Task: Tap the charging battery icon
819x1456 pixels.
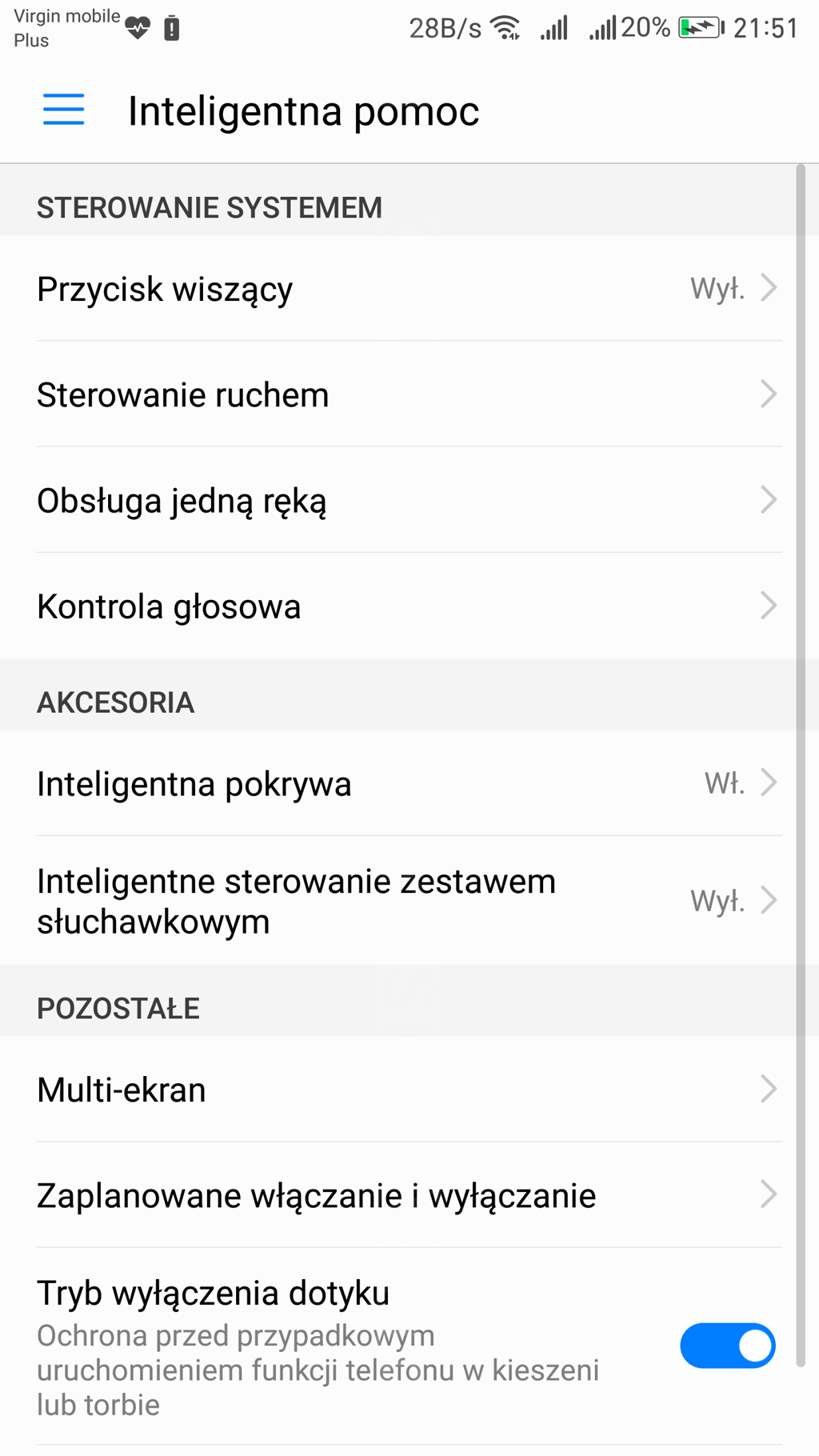Action: click(701, 28)
